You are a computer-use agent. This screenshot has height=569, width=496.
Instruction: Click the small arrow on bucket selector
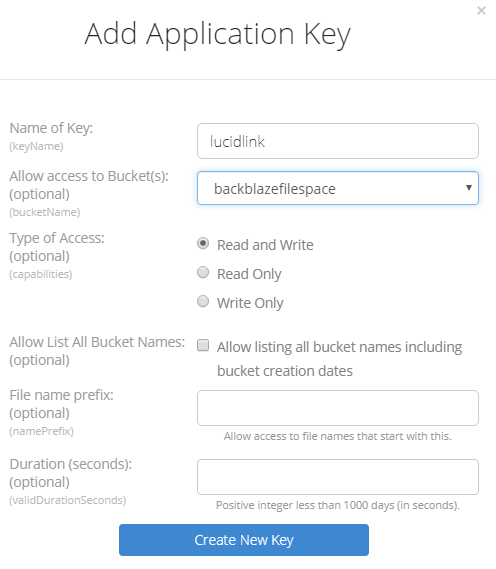pyautogui.click(x=469, y=188)
